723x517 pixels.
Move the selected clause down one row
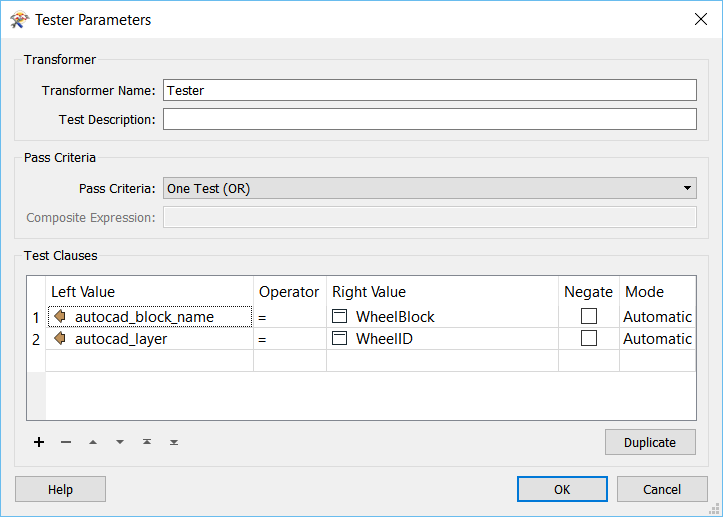coord(120,442)
